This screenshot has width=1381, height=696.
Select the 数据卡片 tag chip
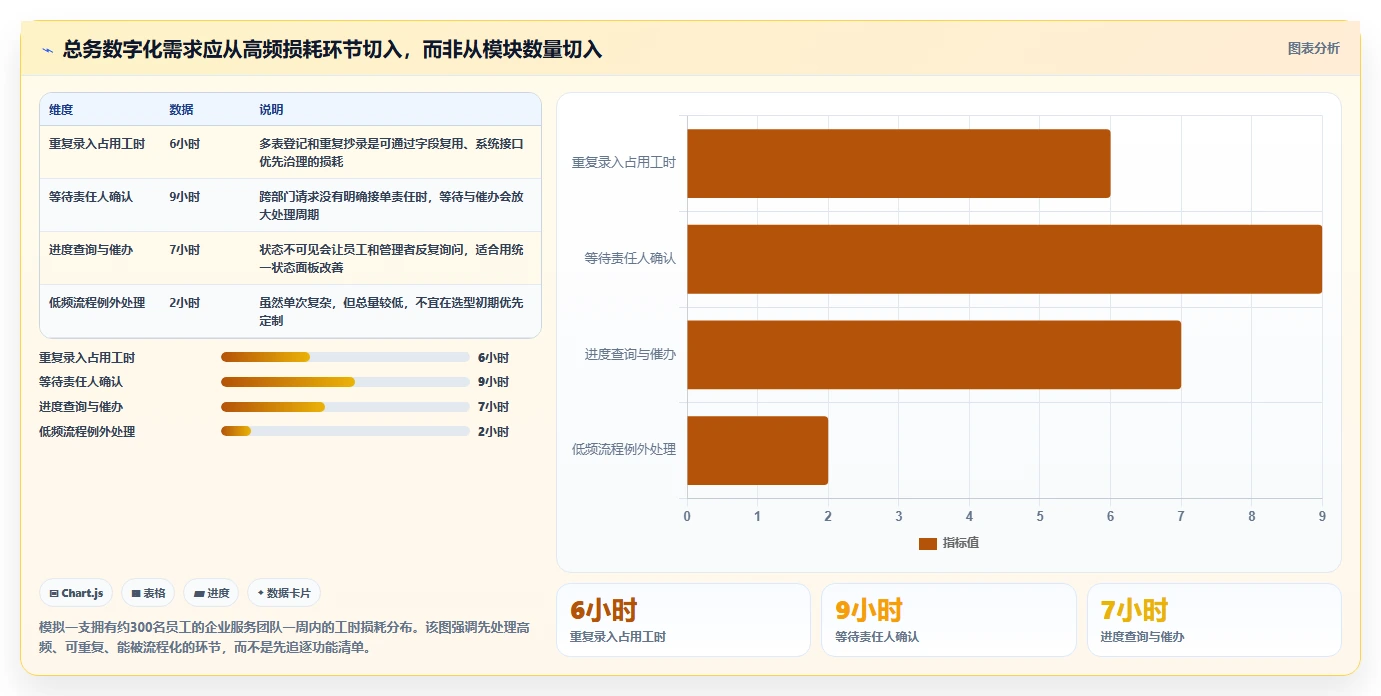point(284,593)
